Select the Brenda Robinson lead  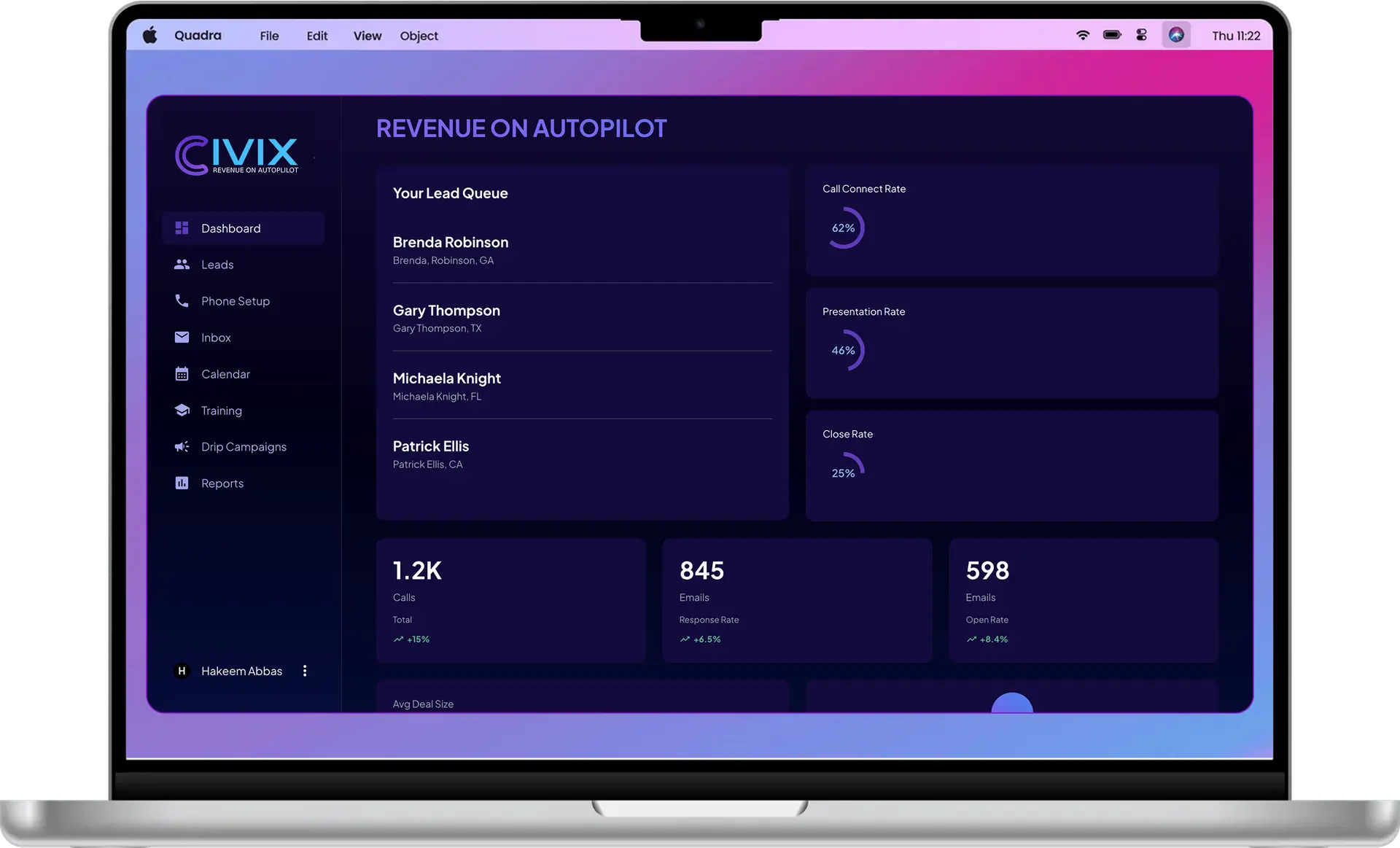[x=451, y=249]
